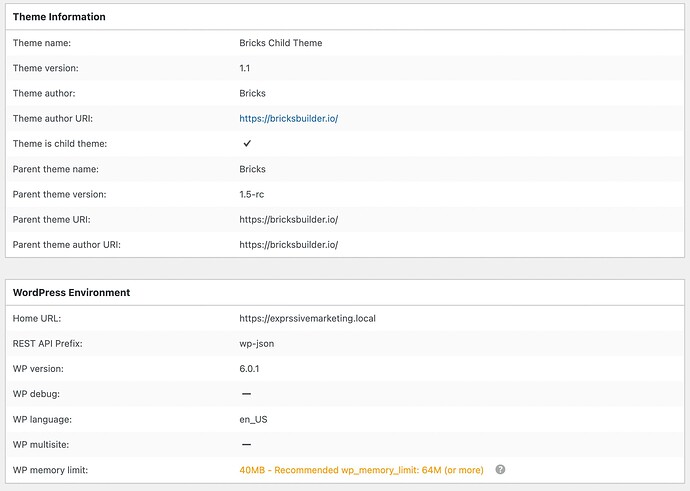The height and width of the screenshot is (491, 690).
Task: Click the 'Theme author:' label
Action: [x=44, y=93]
